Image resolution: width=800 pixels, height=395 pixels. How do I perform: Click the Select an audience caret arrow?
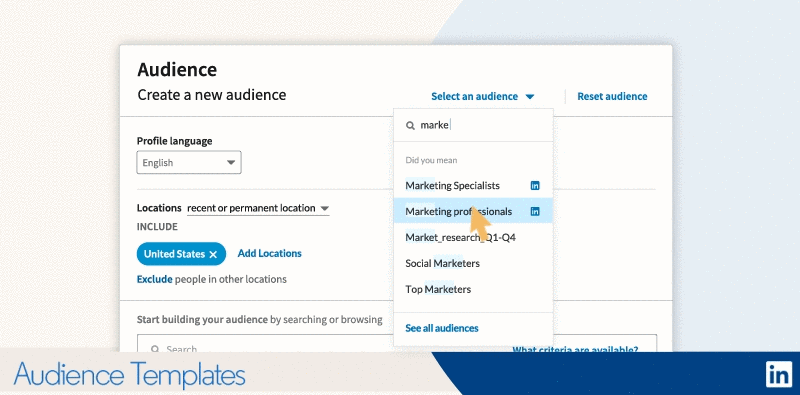[x=530, y=96]
